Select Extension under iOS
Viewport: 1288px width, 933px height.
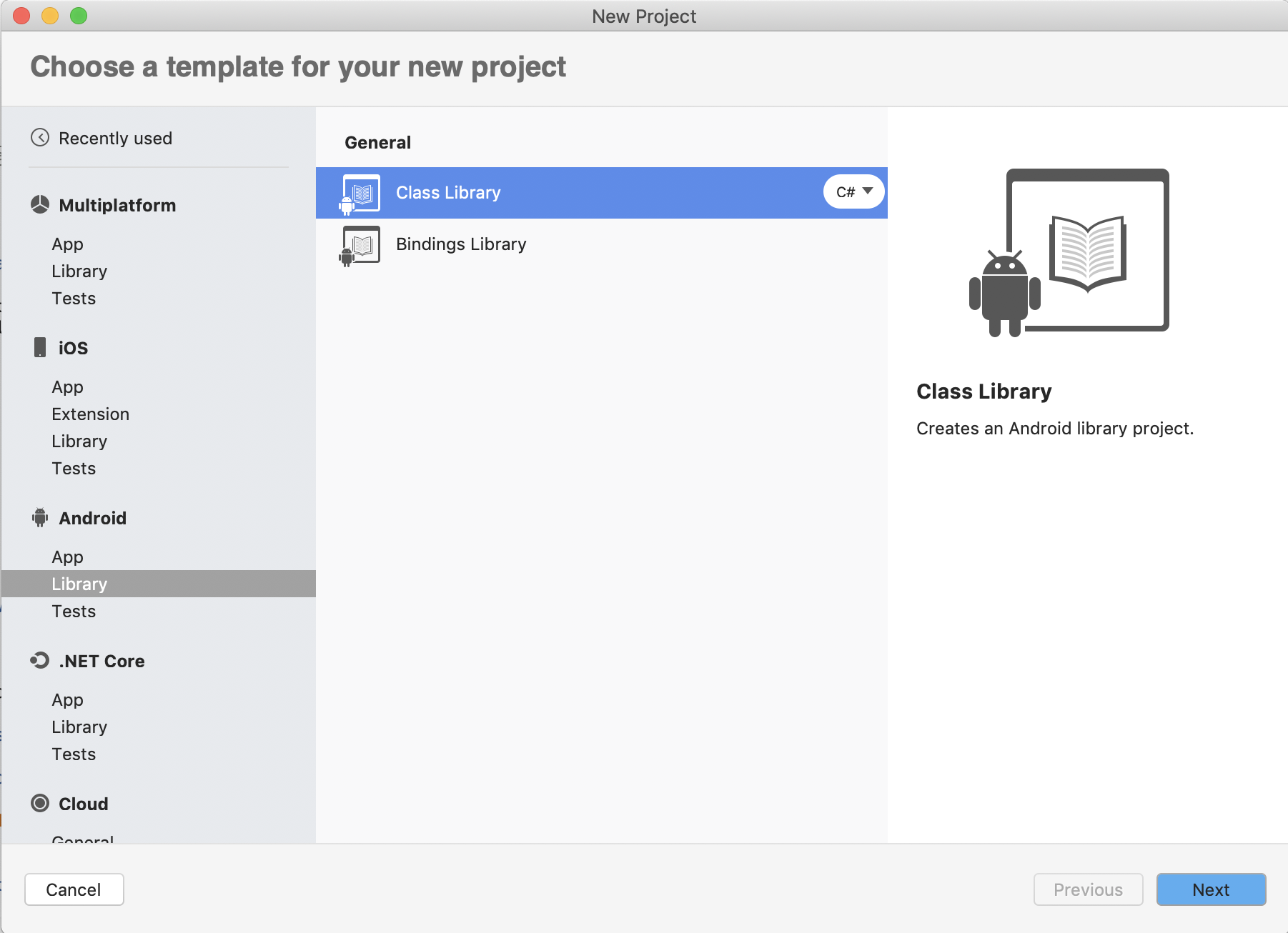point(90,414)
